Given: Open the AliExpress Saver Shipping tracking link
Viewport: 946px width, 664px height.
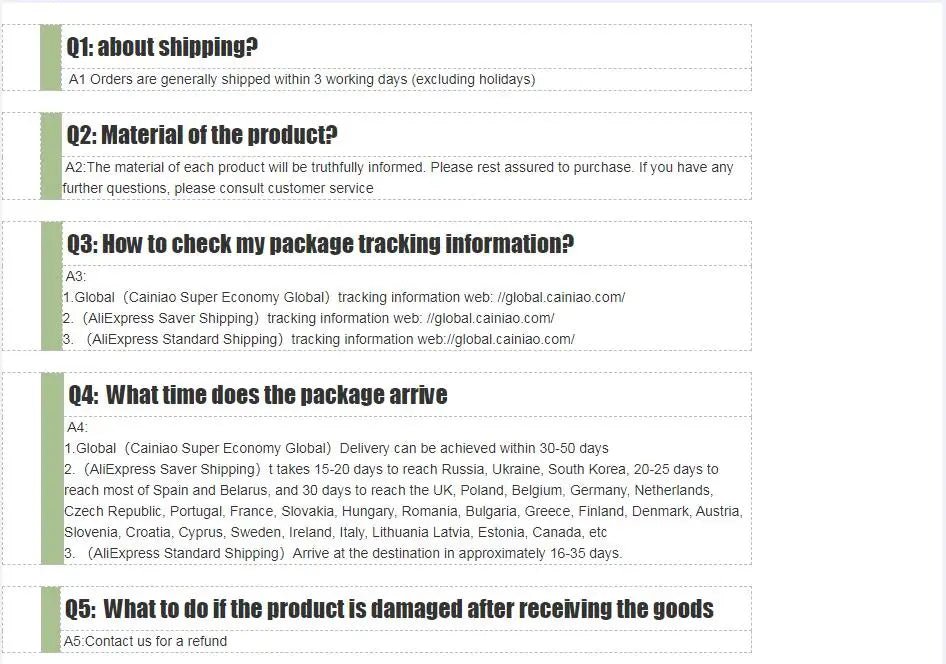Looking at the screenshot, I should 490,318.
